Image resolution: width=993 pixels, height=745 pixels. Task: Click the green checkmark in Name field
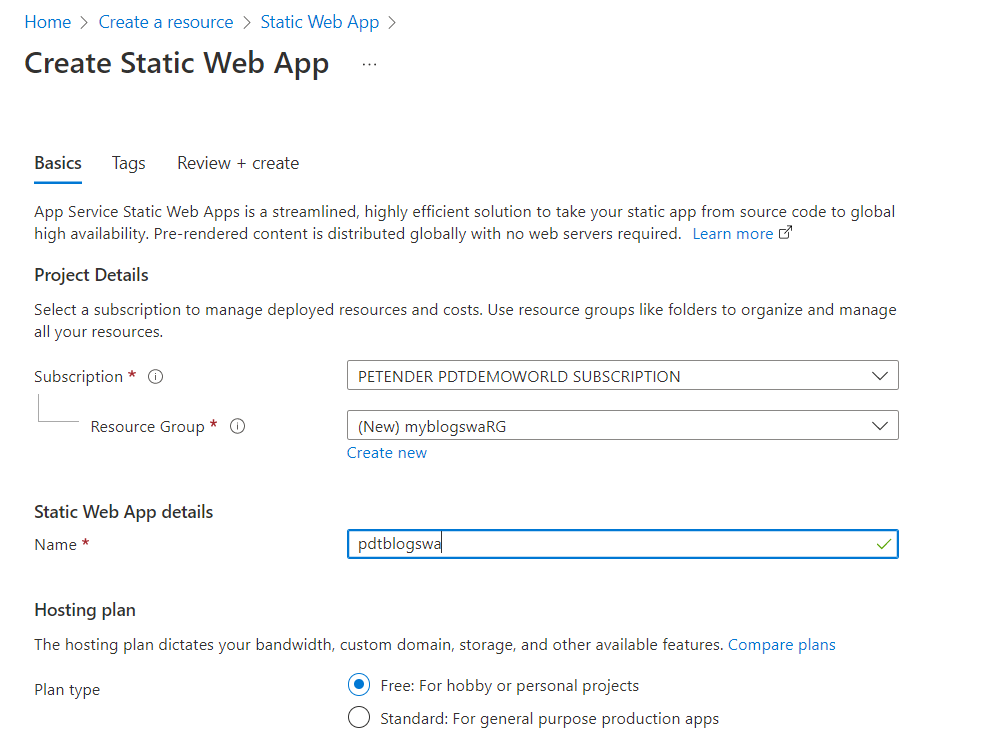(883, 544)
